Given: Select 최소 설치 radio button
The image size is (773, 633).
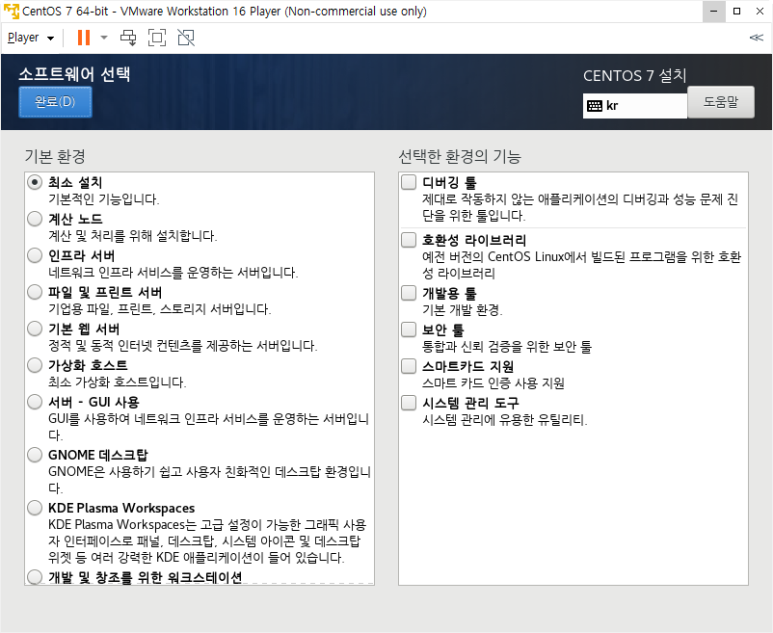Looking at the screenshot, I should click(x=35, y=182).
